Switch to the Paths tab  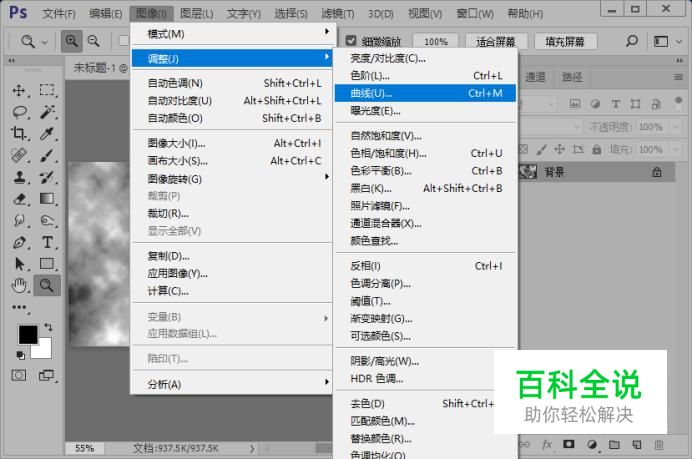click(572, 77)
